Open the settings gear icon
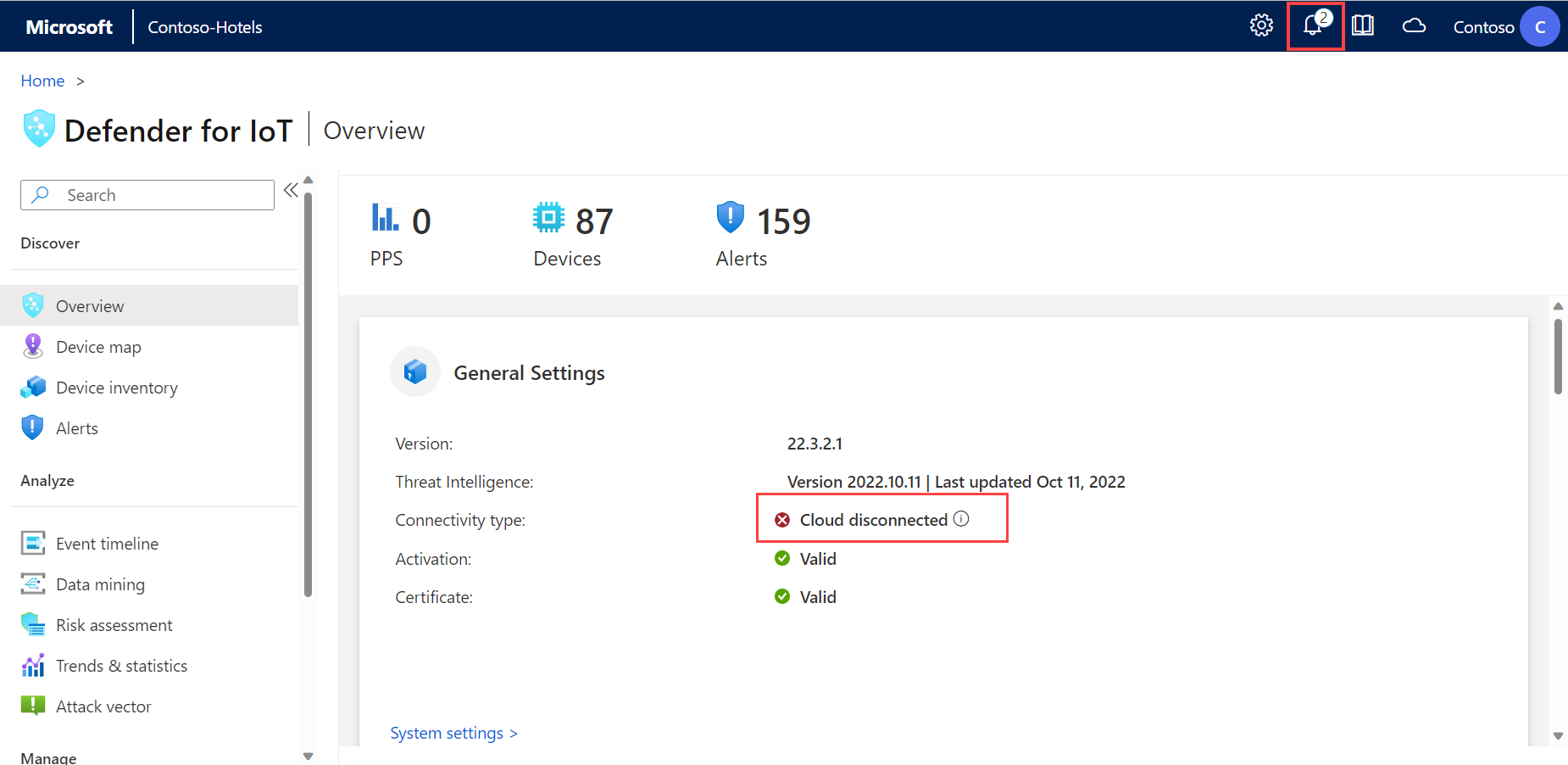This screenshot has width=1568, height=765. tap(1261, 26)
